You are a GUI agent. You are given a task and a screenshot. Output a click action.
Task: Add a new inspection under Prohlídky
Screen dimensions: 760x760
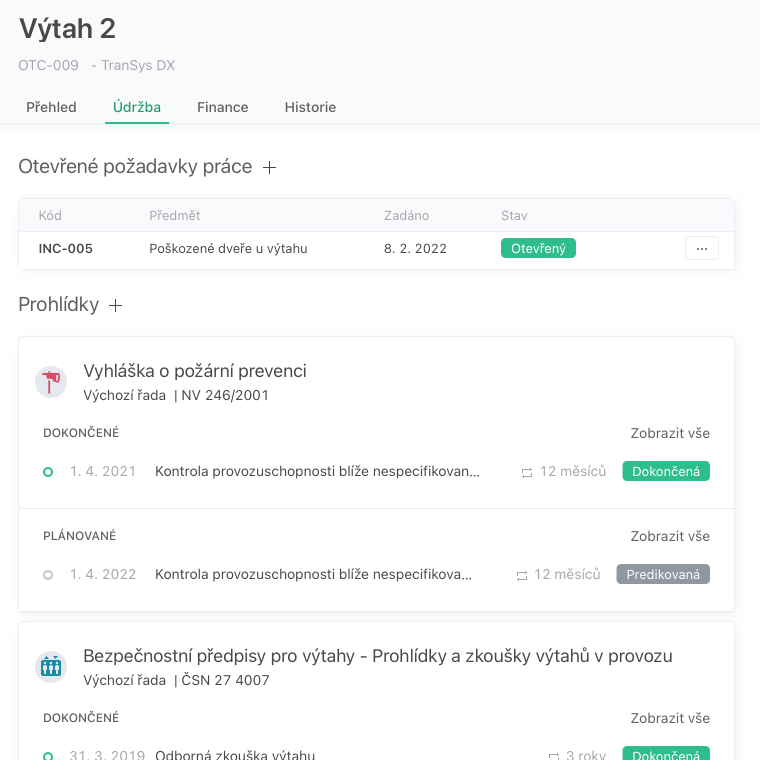tap(116, 305)
